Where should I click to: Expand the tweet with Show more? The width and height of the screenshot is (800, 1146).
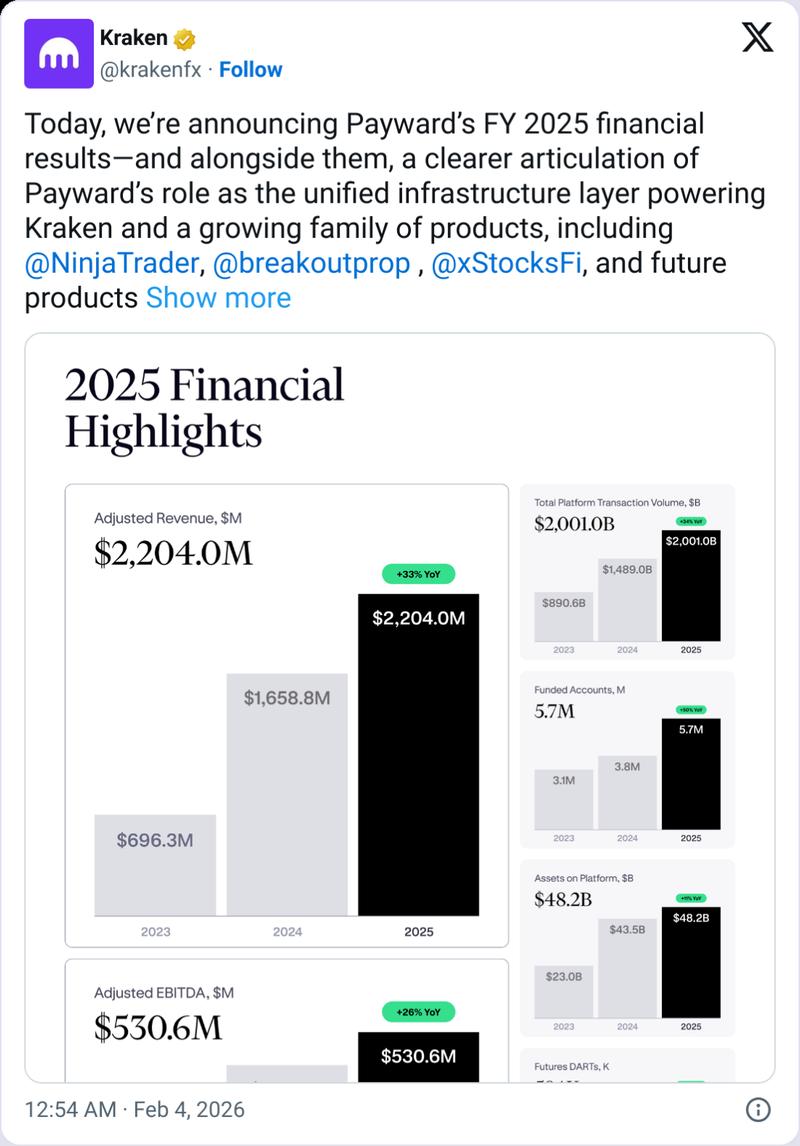(x=218, y=297)
